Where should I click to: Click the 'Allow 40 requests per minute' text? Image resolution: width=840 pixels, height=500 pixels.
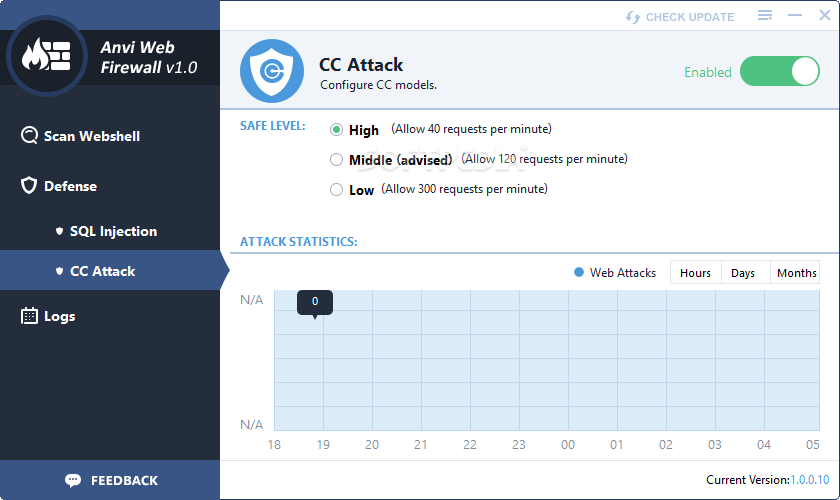click(471, 129)
